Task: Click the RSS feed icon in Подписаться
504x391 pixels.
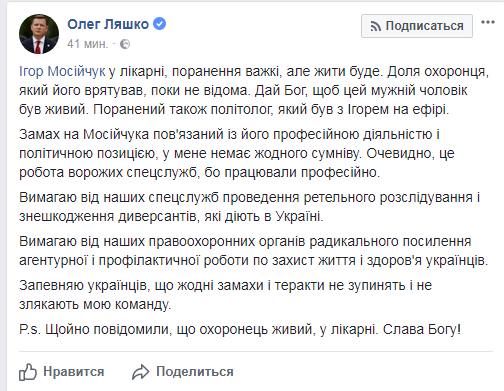Action: pos(375,26)
